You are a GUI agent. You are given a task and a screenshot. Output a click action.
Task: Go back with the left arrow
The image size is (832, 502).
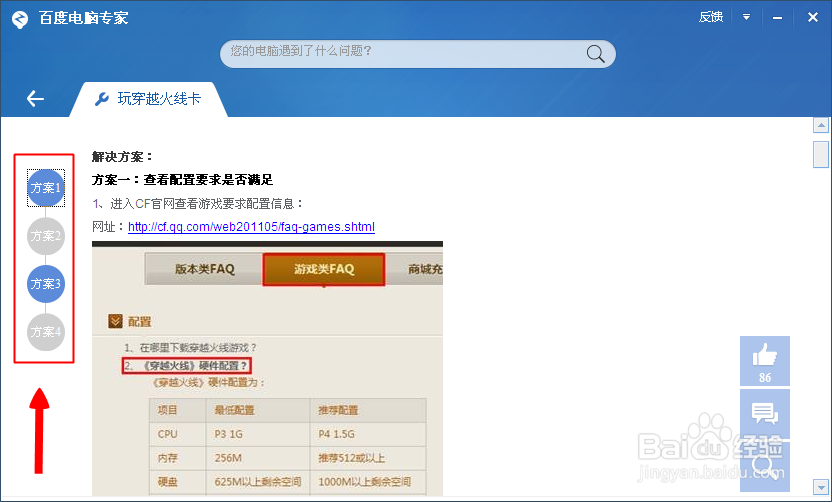click(x=35, y=98)
